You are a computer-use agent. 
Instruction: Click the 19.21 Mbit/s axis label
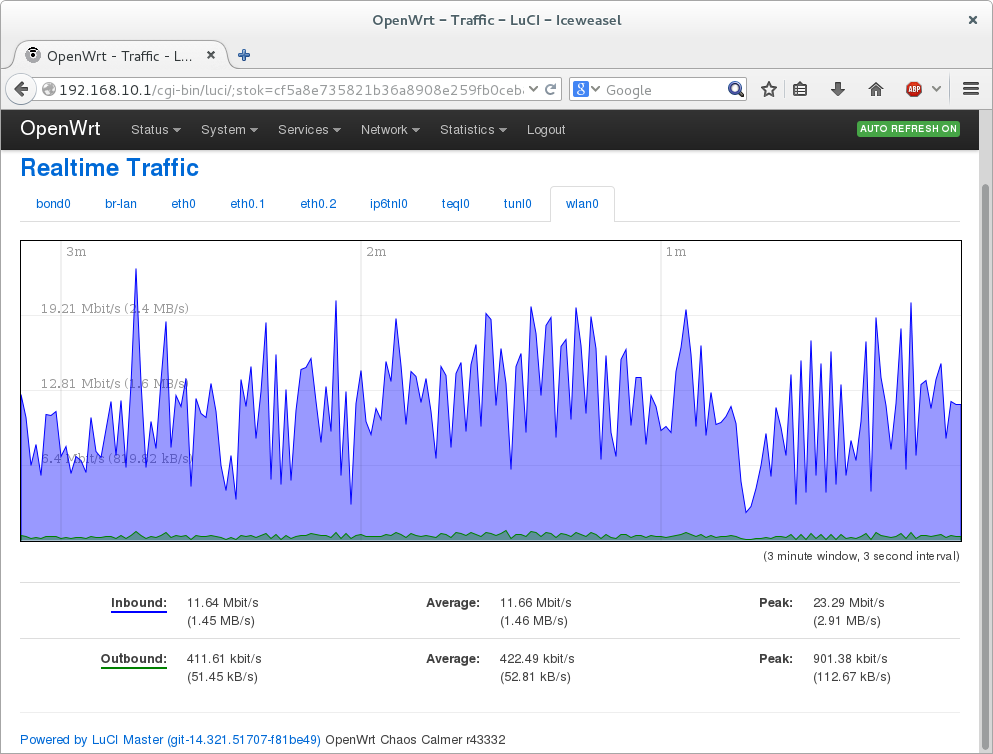click(x=115, y=308)
